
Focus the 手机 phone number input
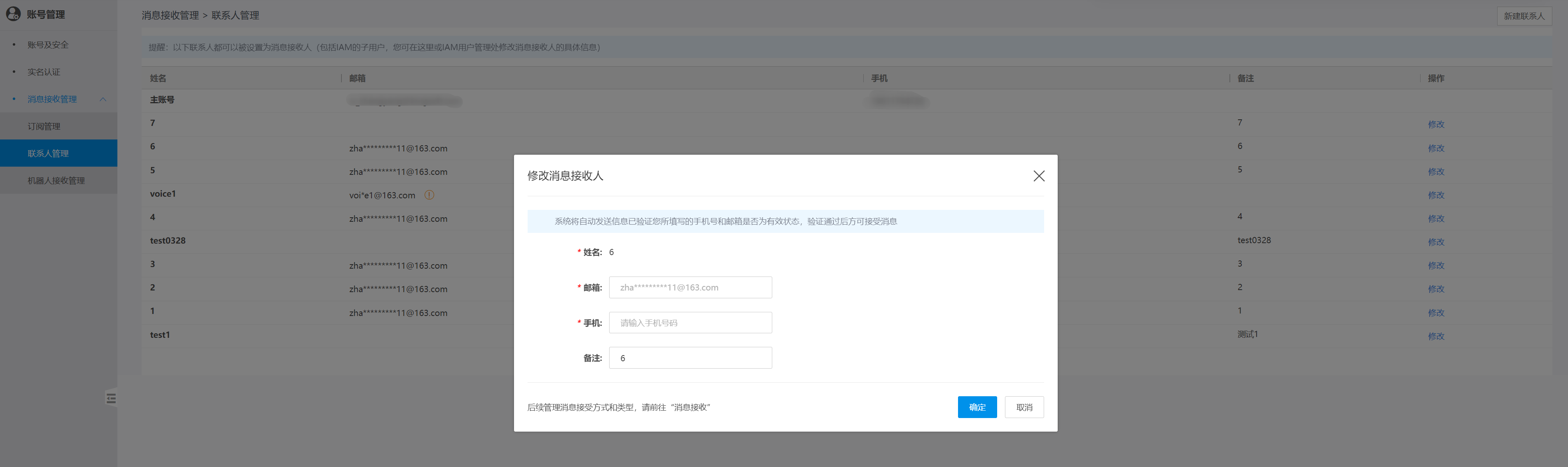tap(690, 323)
